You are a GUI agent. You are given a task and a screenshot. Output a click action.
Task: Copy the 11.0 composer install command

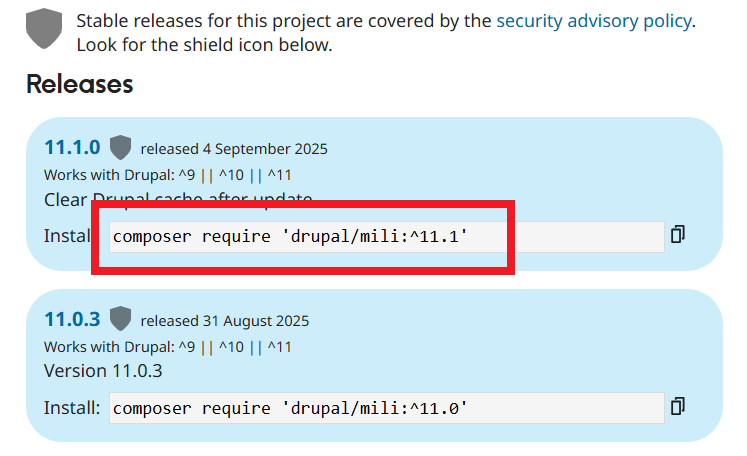click(x=678, y=406)
